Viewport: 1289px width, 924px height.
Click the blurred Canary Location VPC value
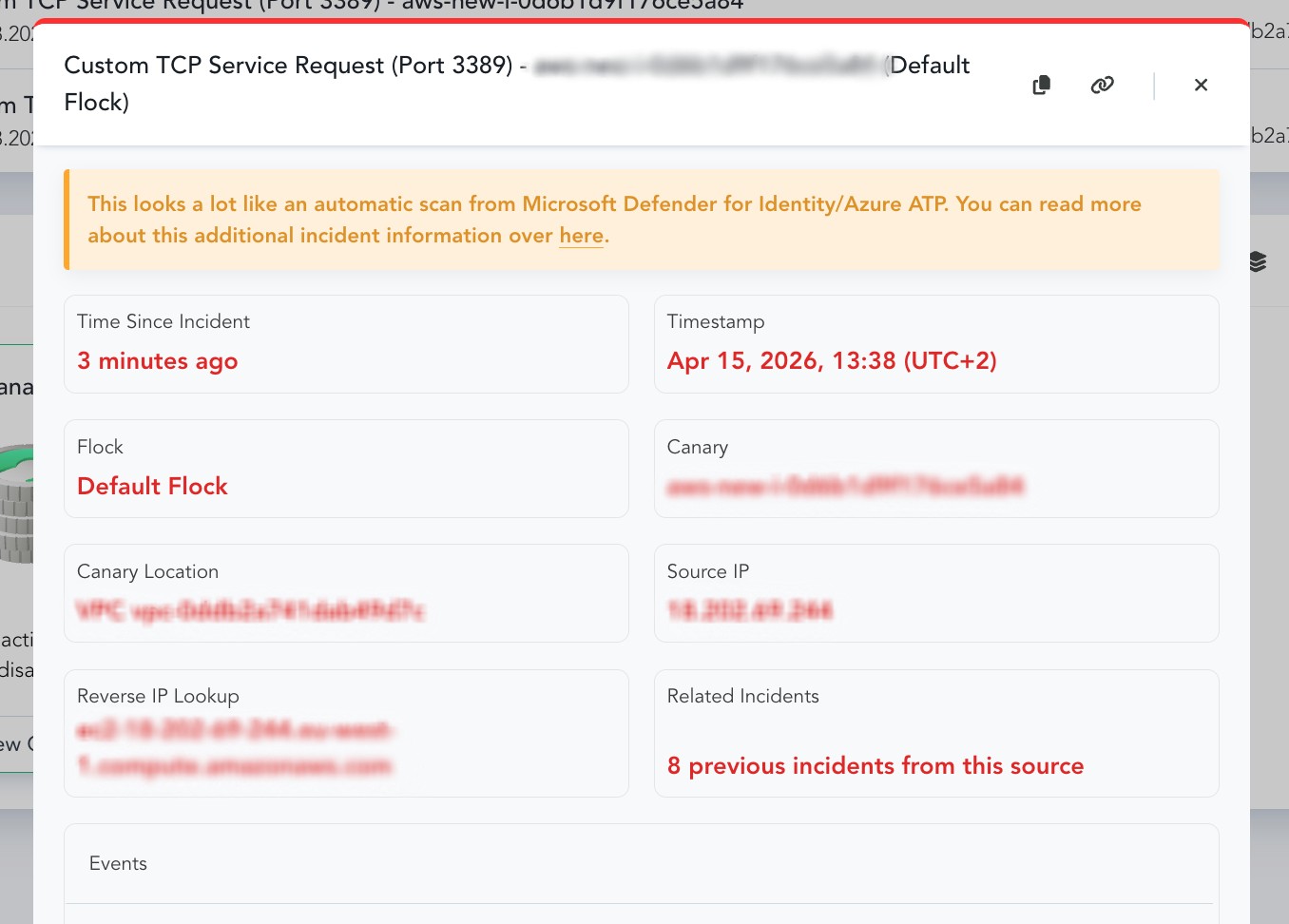pyautogui.click(x=250, y=610)
